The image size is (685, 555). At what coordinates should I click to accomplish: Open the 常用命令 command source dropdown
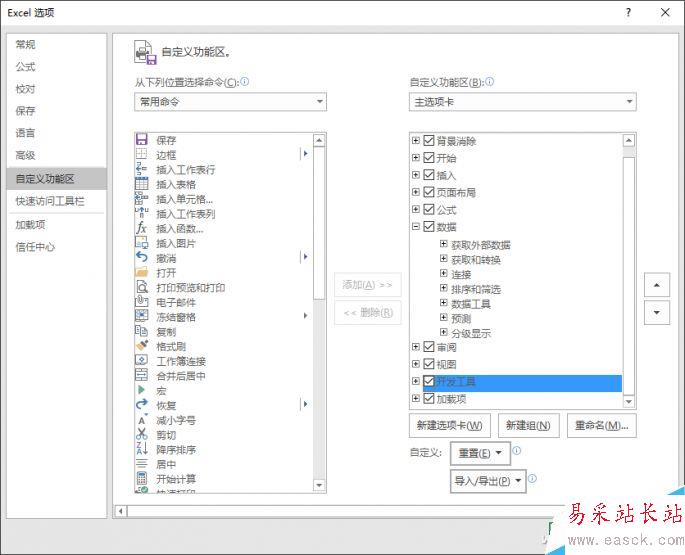230,102
